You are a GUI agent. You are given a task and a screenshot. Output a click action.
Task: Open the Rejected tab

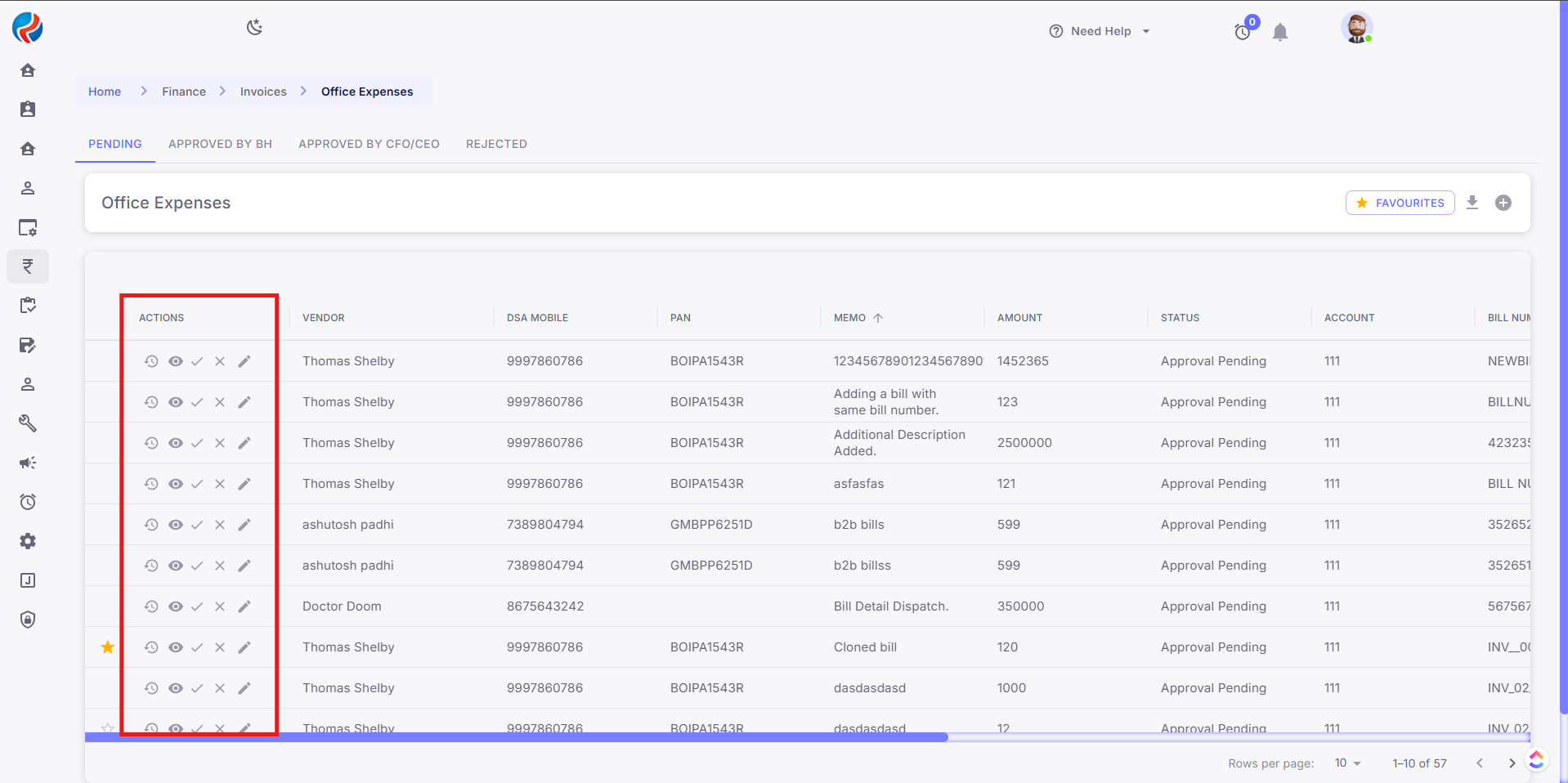496,144
